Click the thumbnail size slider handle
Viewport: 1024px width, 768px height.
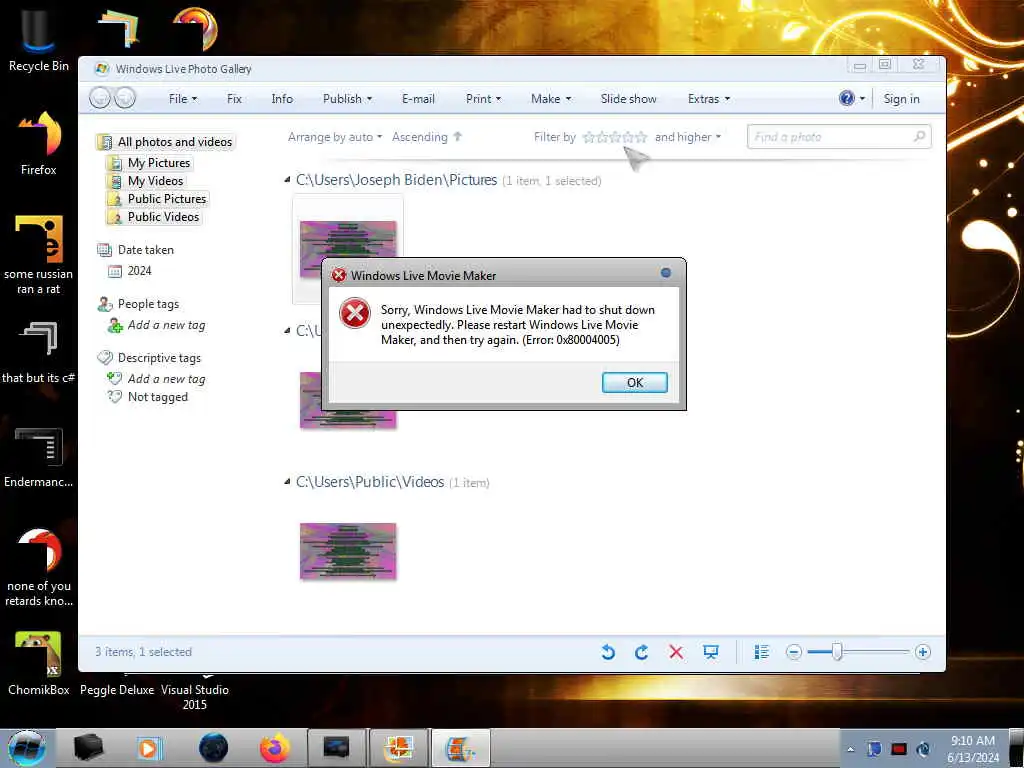[x=837, y=652]
